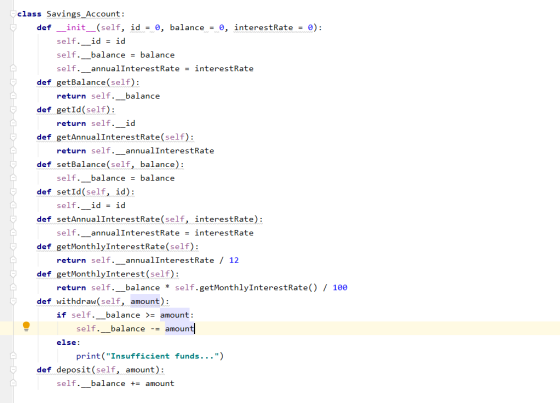
Task: Click the 'print' function call
Action: 88,356
